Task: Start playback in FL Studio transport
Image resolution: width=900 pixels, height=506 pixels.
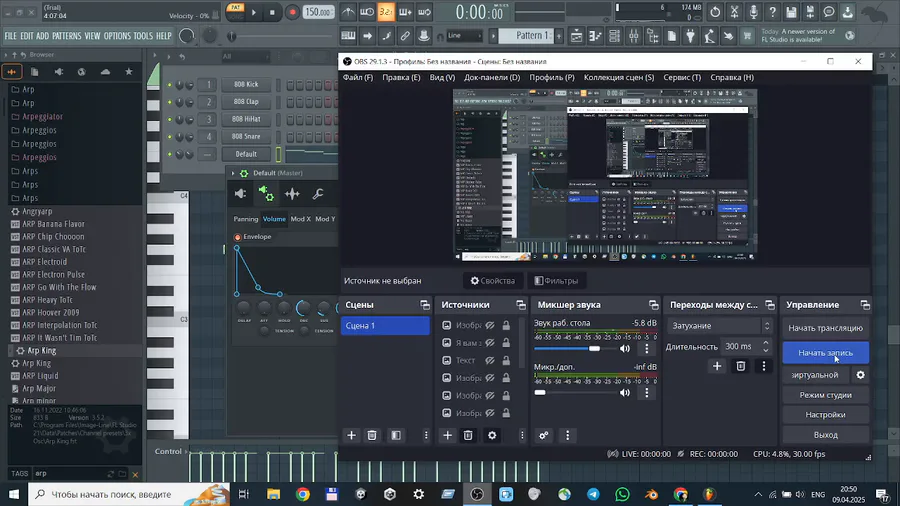Action: (x=254, y=12)
